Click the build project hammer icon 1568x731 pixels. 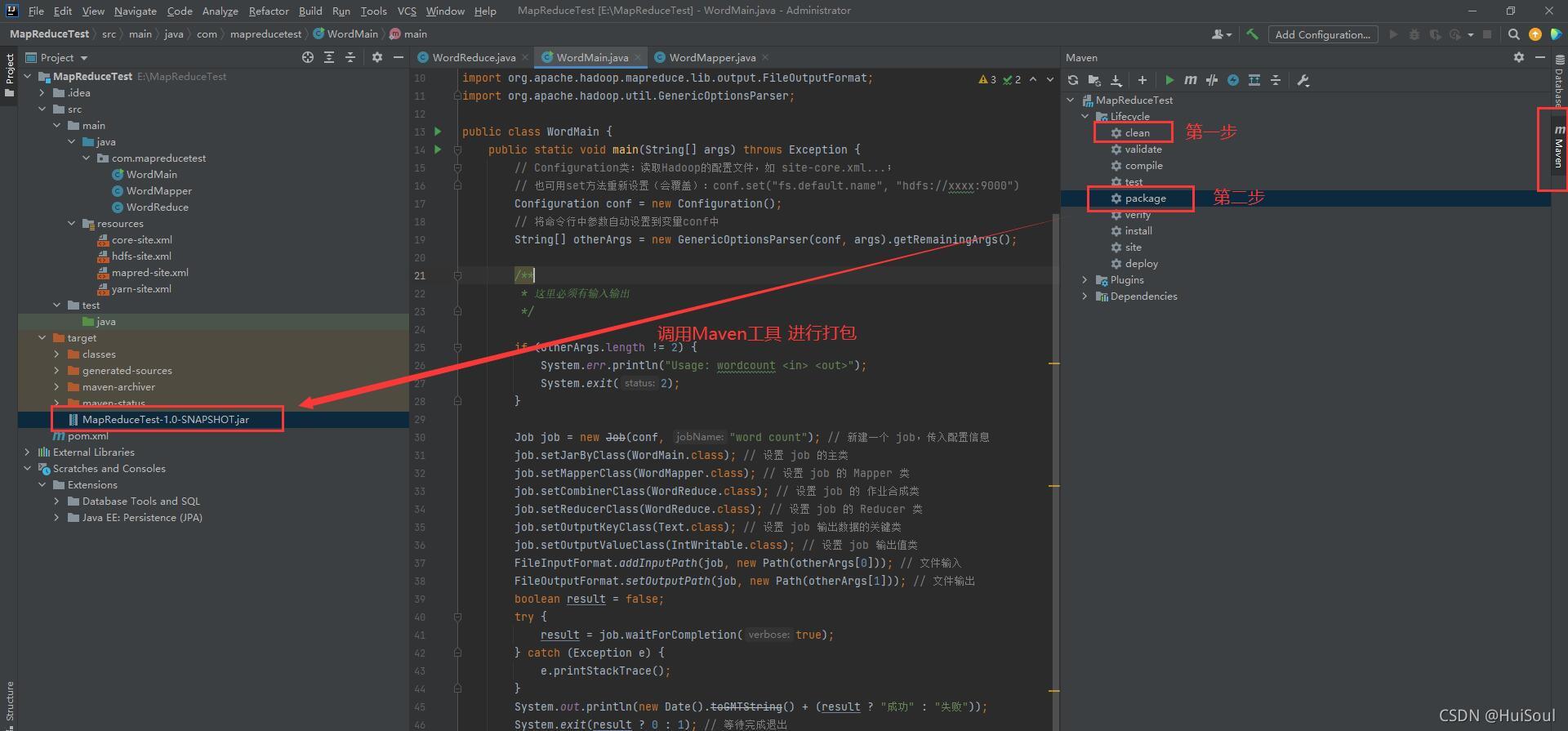1252,34
